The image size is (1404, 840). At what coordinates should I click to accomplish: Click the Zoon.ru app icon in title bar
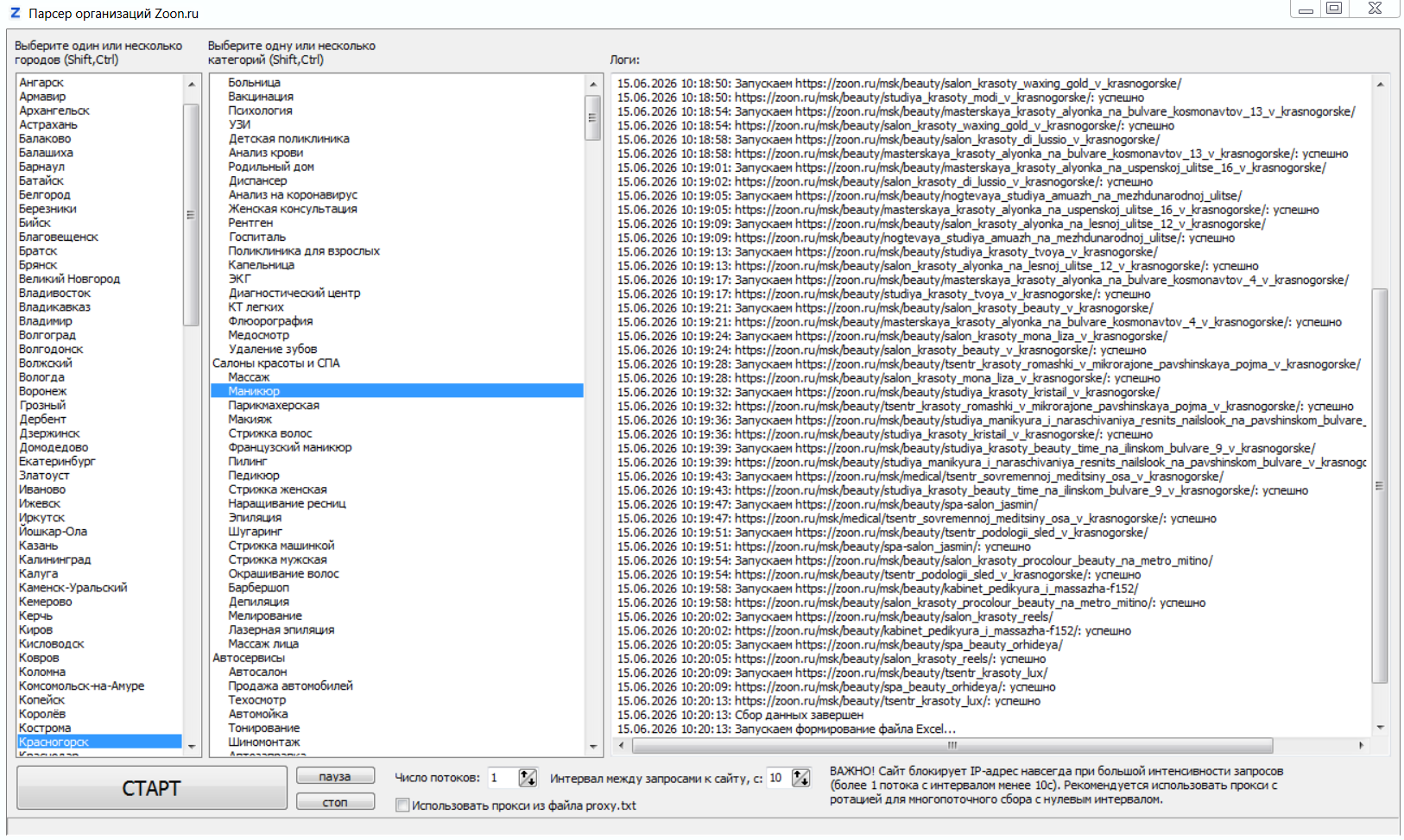pyautogui.click(x=15, y=13)
